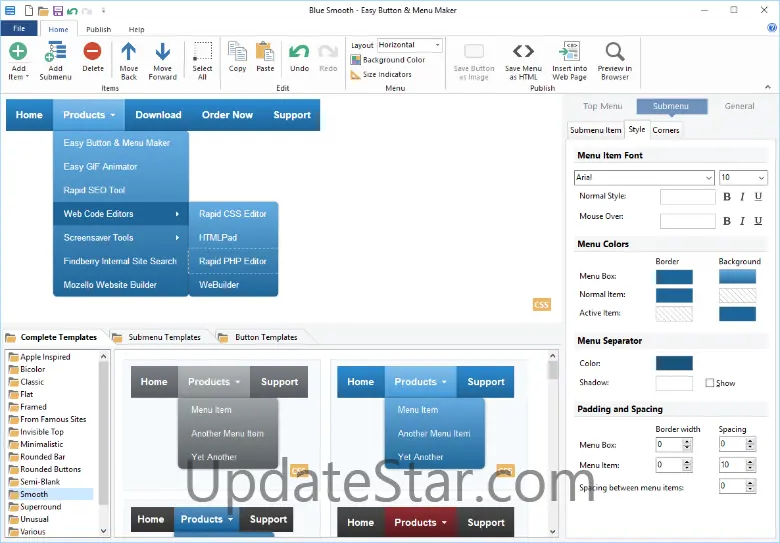780x543 pixels.
Task: Click Insert into Web Page icon
Action: [569, 51]
